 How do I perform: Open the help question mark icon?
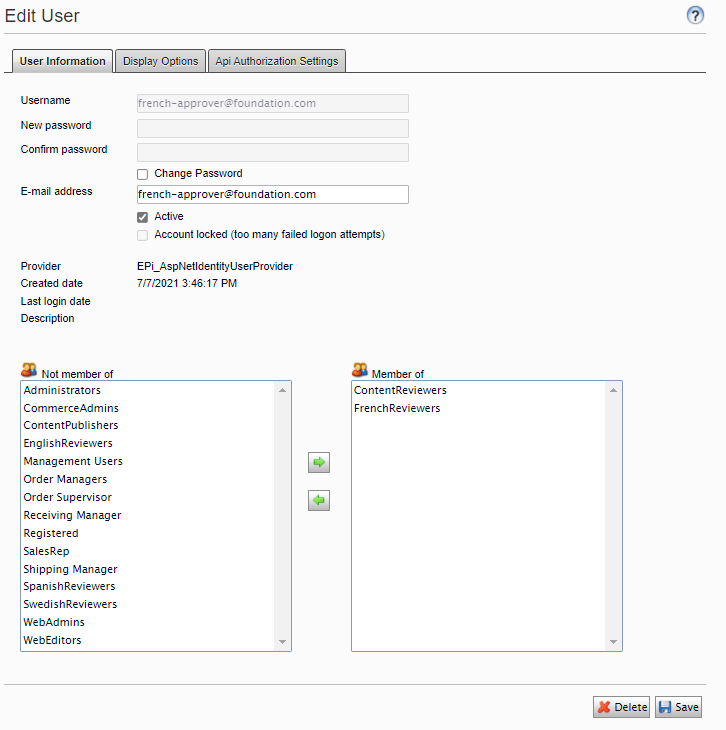pyautogui.click(x=695, y=15)
